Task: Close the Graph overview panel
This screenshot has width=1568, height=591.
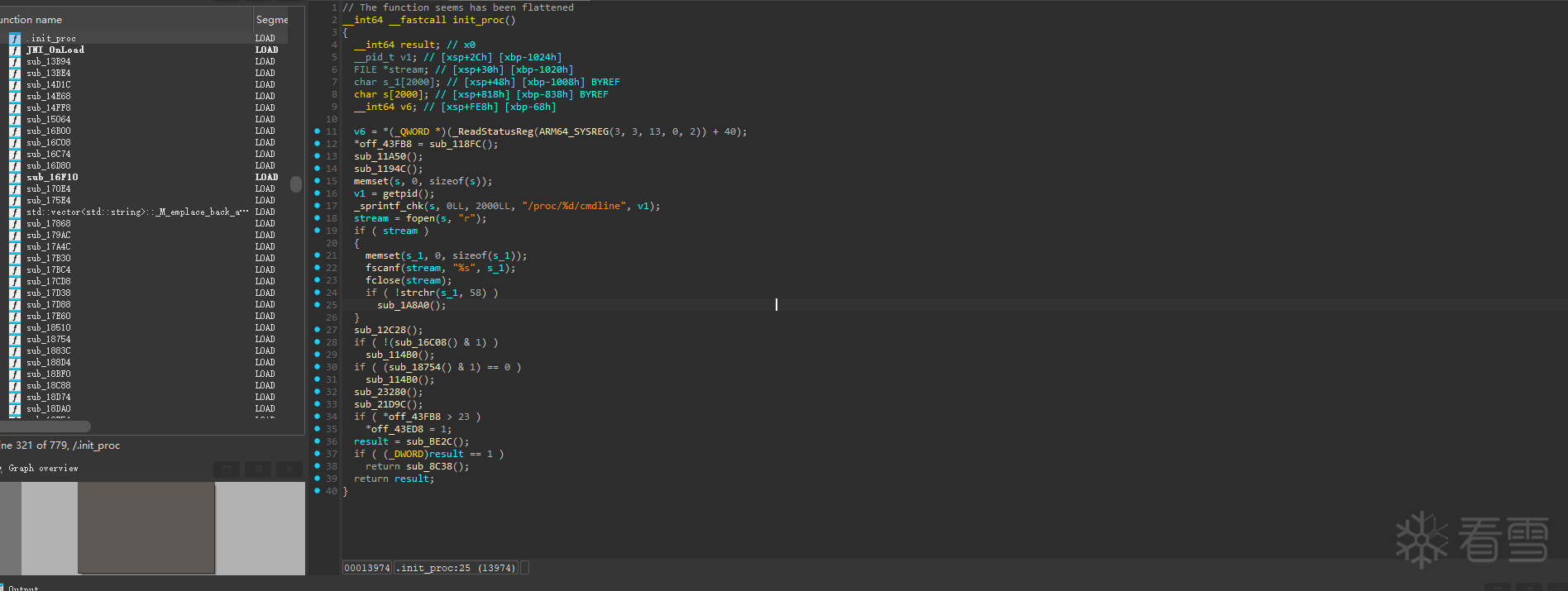Action: pyautogui.click(x=289, y=469)
